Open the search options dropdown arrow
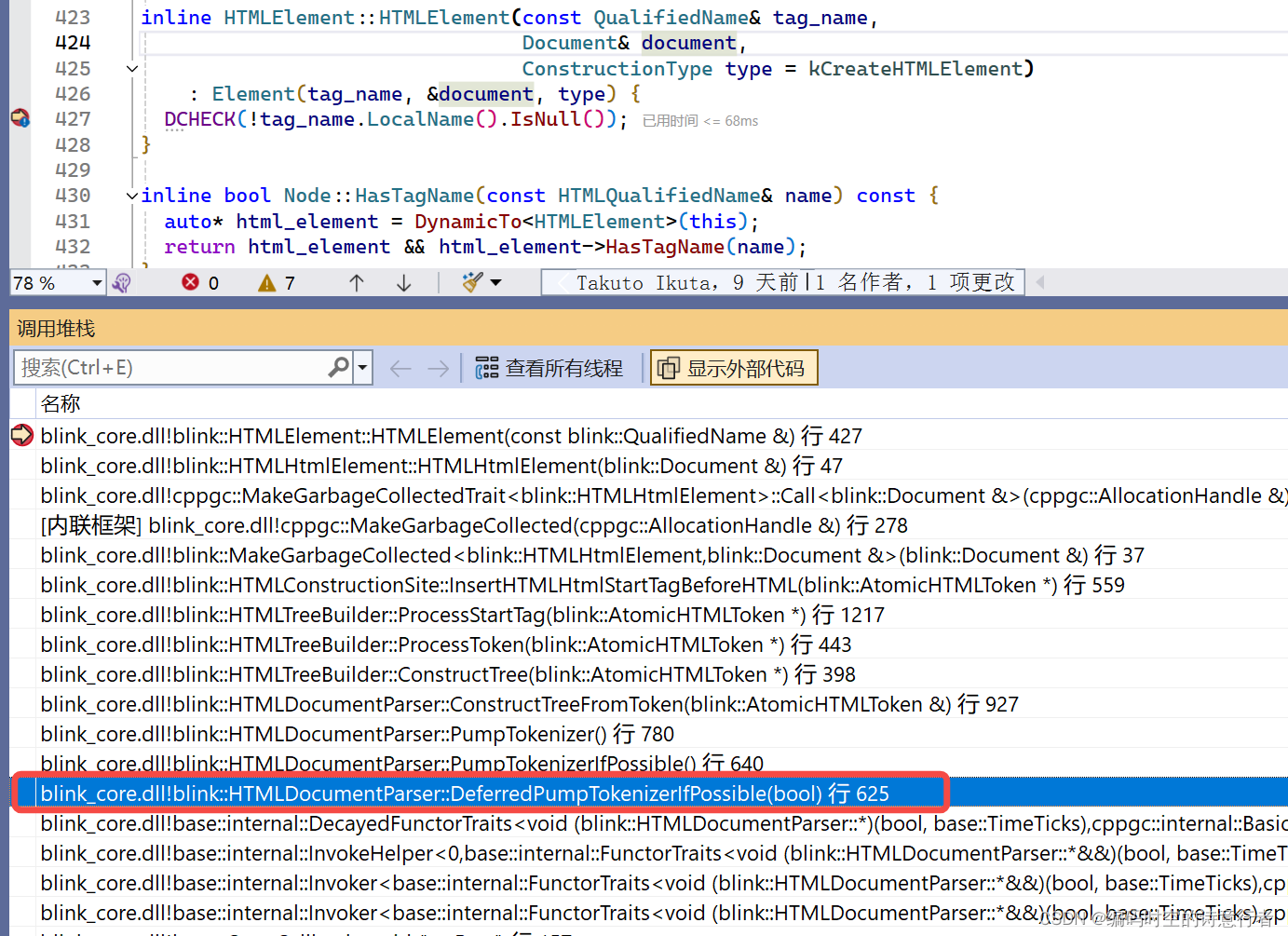 point(363,368)
